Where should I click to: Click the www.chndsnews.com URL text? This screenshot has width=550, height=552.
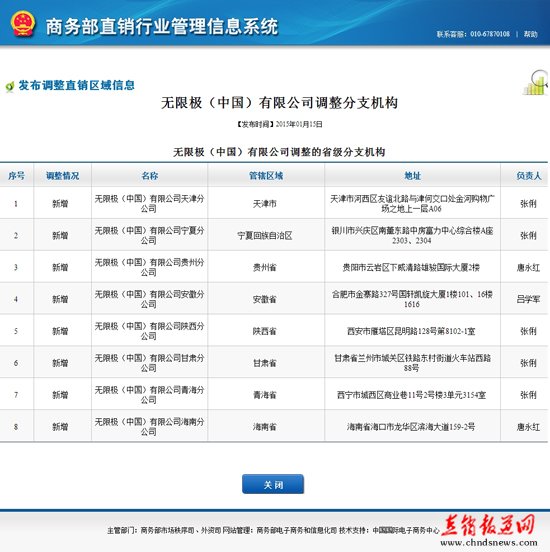coord(489,543)
